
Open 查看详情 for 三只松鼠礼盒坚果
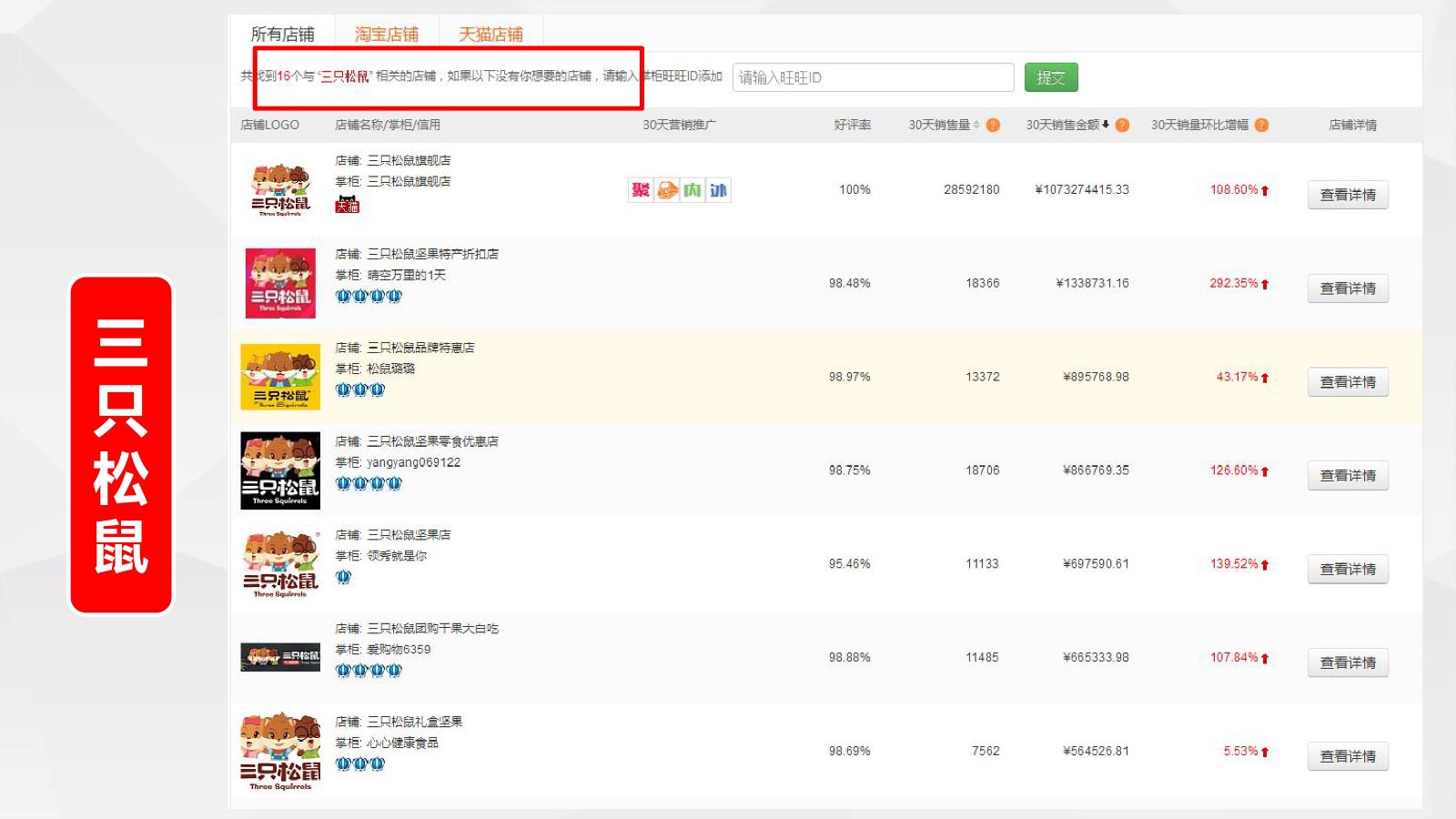1348,757
